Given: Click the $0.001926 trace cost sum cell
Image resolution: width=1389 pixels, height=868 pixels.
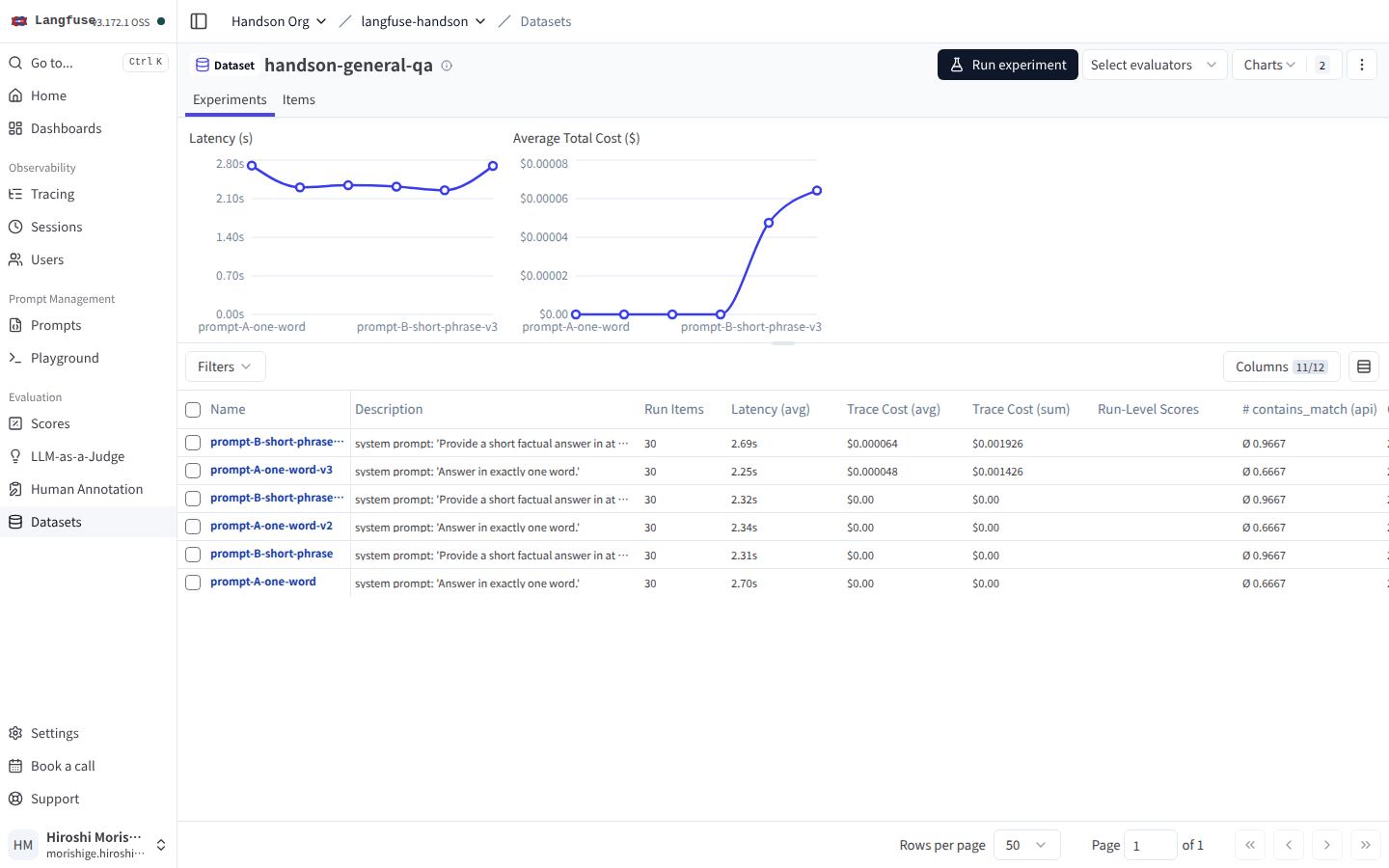Looking at the screenshot, I should (997, 444).
